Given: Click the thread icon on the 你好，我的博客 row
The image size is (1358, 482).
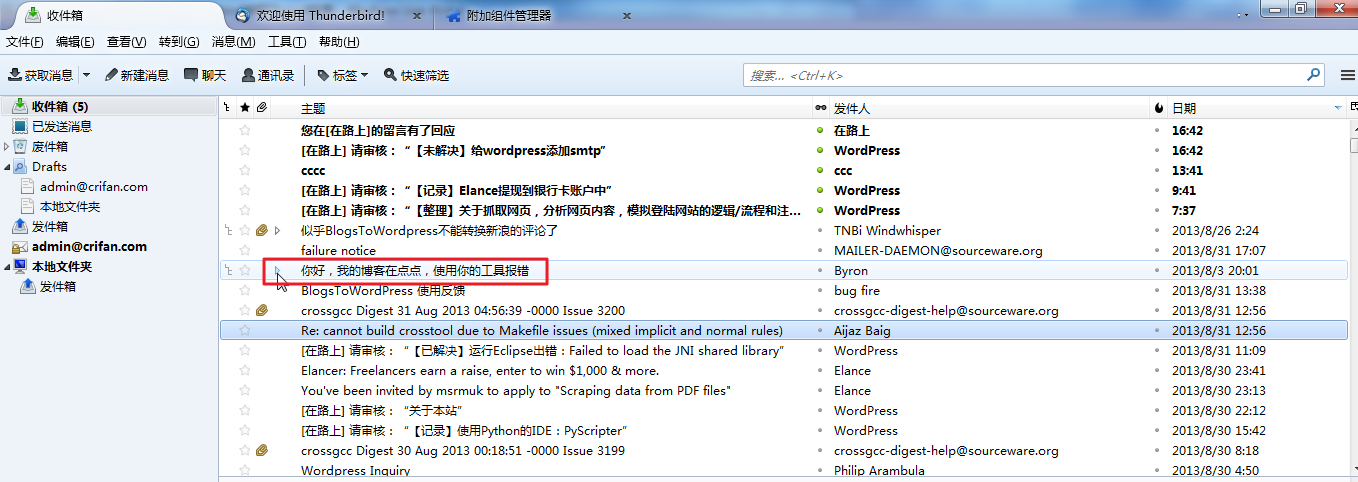Looking at the screenshot, I should 228,270.
